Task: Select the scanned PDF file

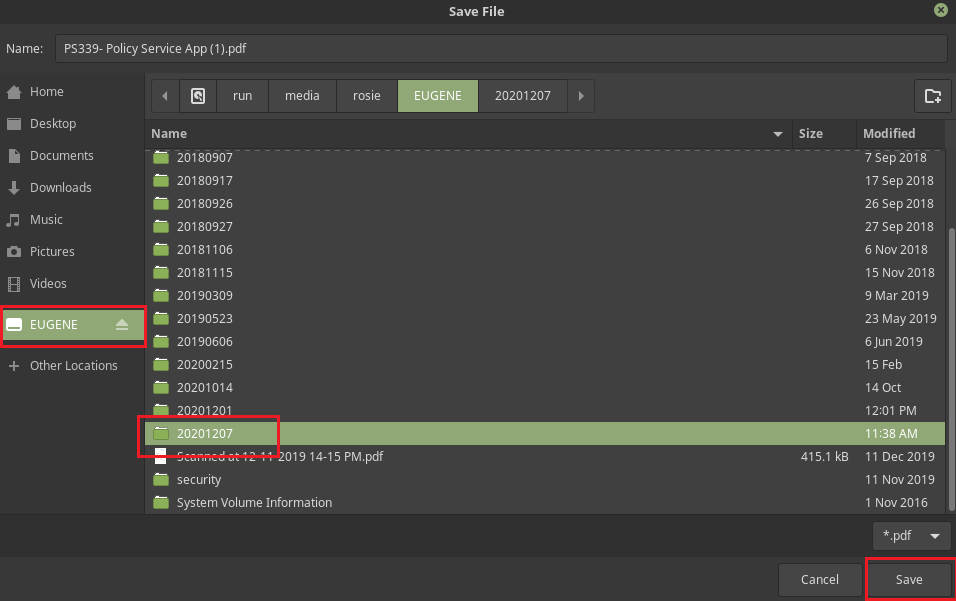Action: coord(279,457)
